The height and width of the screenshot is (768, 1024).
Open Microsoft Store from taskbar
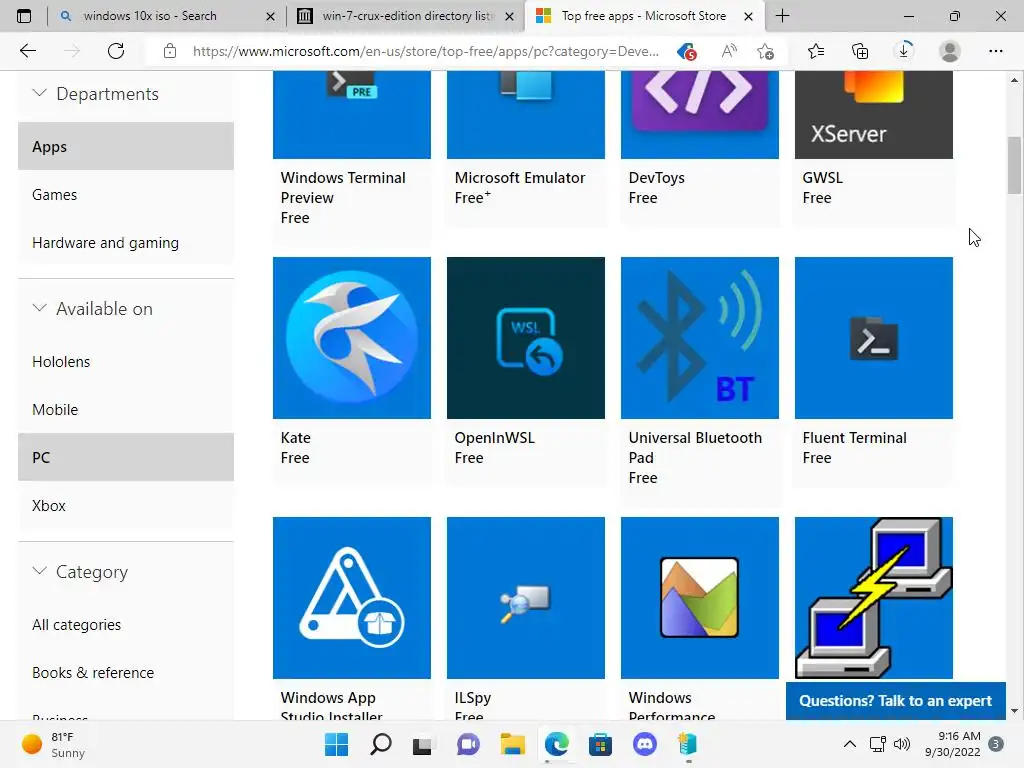pos(600,744)
